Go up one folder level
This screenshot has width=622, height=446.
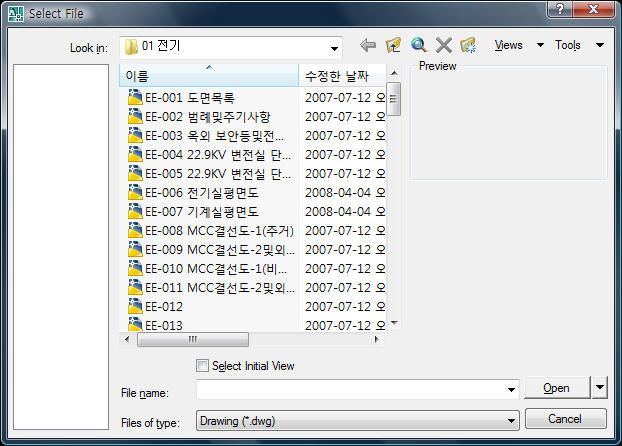click(x=393, y=45)
